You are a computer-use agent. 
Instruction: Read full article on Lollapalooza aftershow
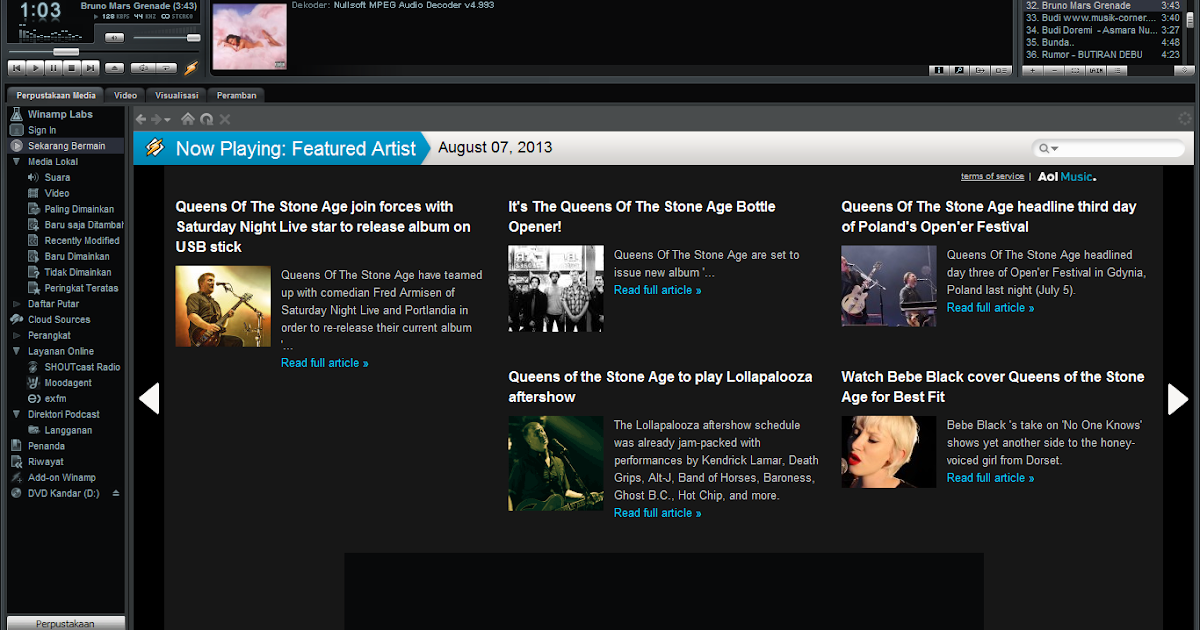click(x=657, y=513)
